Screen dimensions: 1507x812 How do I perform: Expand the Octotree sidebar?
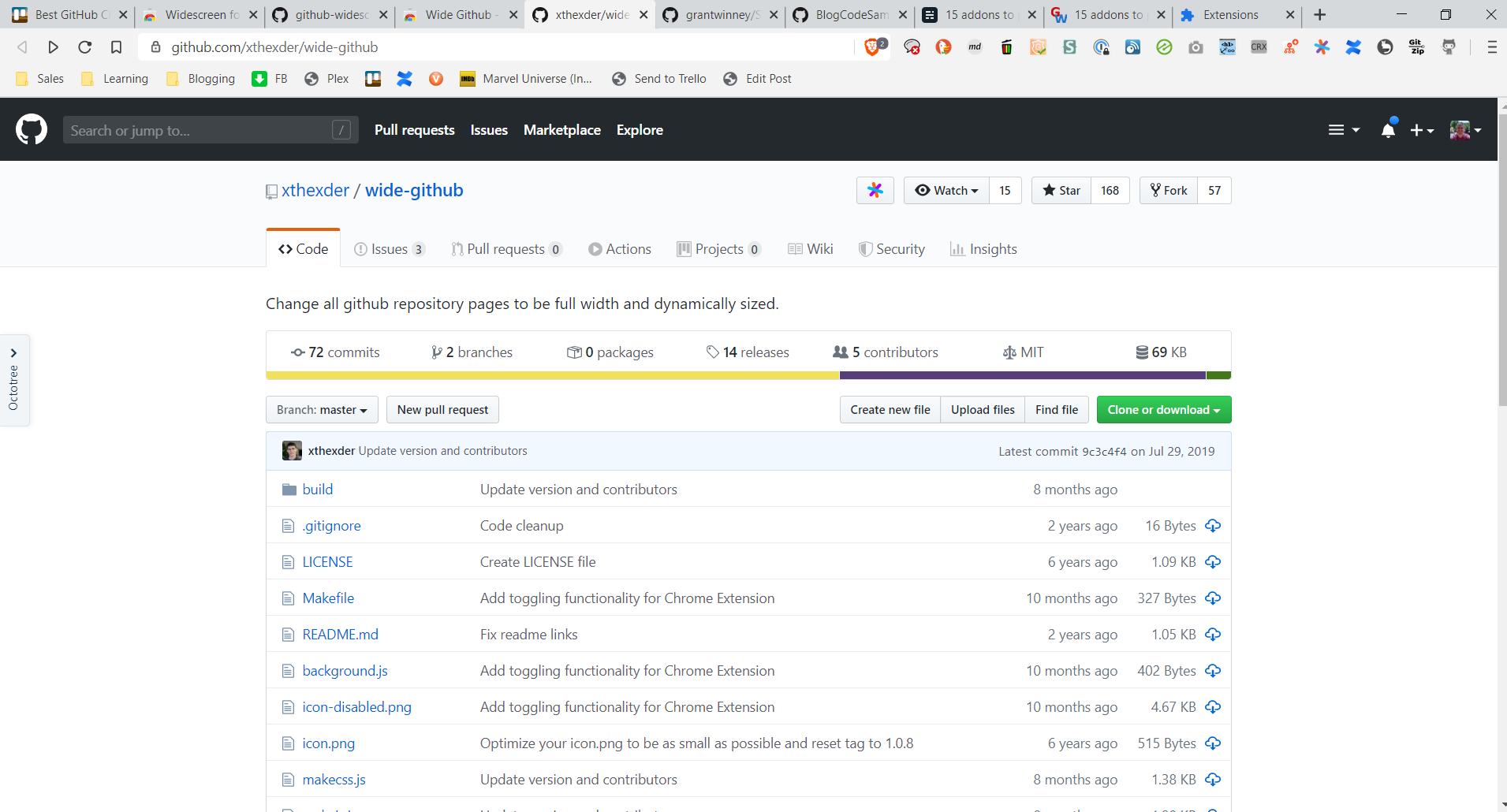point(13,353)
